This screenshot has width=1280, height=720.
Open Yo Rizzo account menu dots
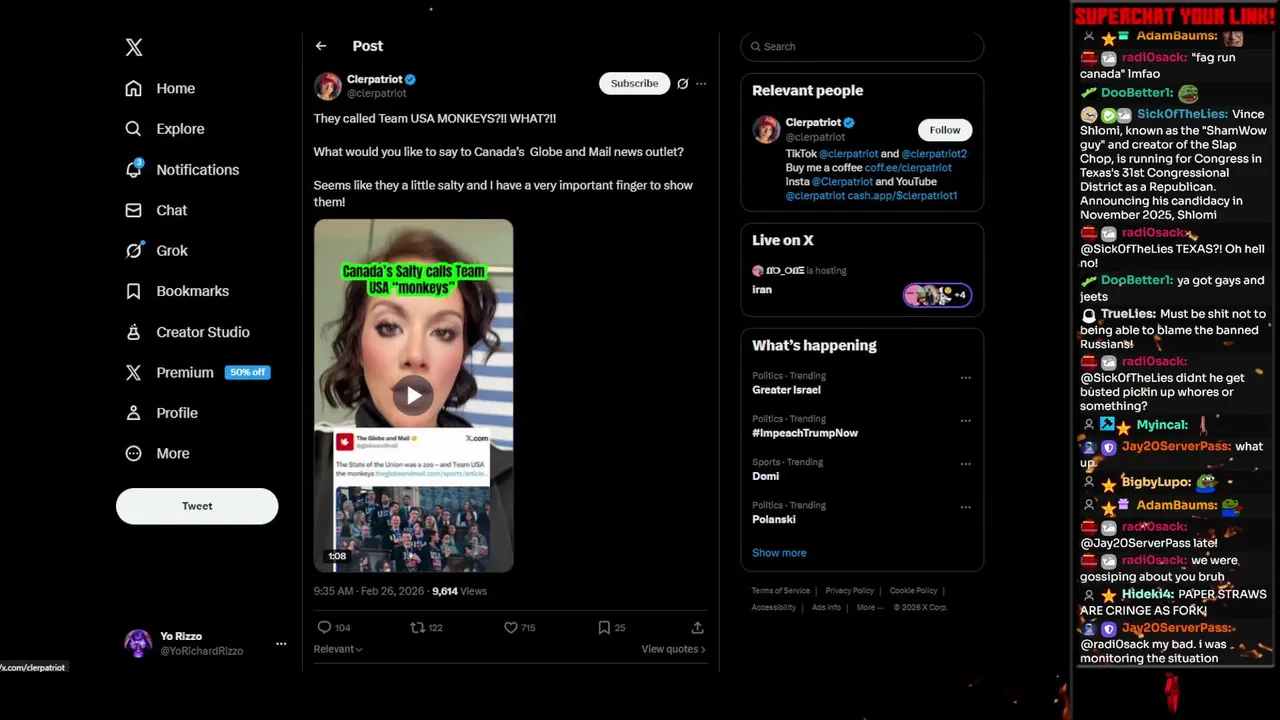coord(281,643)
